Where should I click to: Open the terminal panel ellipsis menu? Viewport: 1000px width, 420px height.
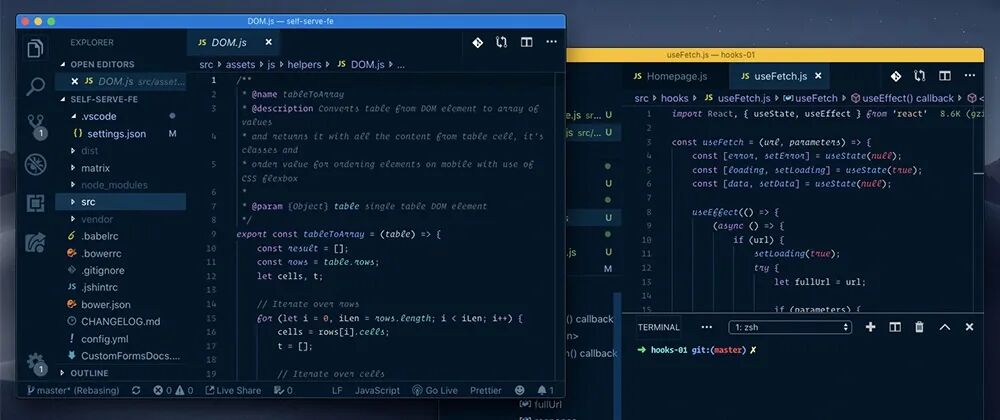(x=706, y=327)
